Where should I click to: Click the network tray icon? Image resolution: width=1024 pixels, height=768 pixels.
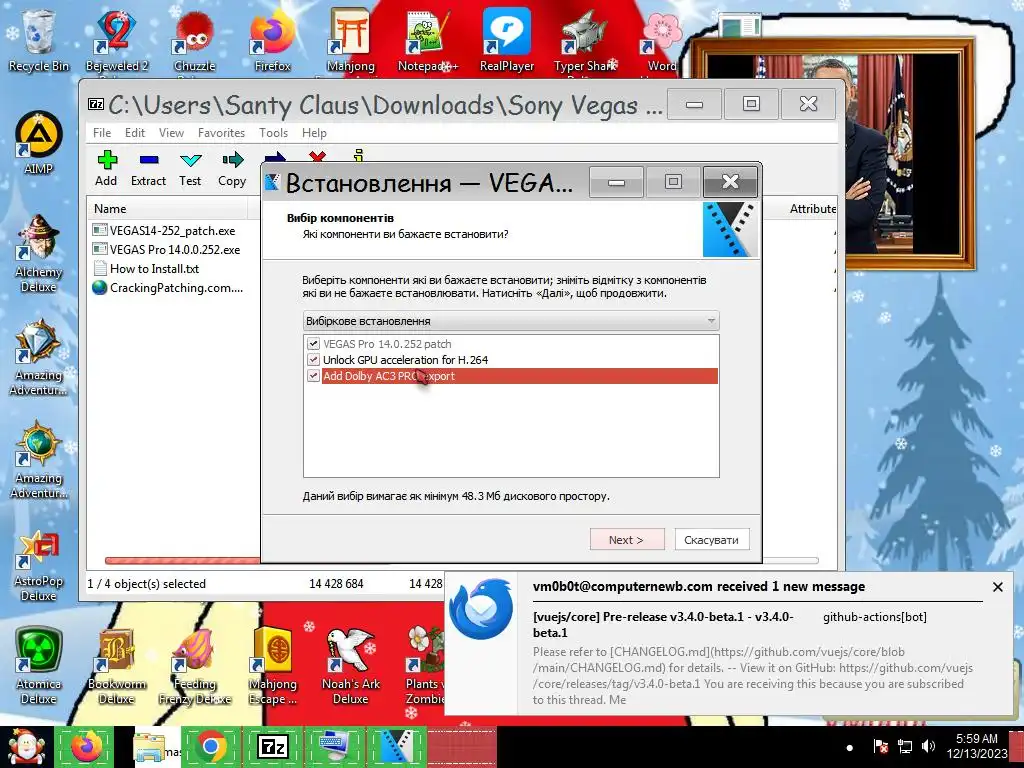[904, 746]
